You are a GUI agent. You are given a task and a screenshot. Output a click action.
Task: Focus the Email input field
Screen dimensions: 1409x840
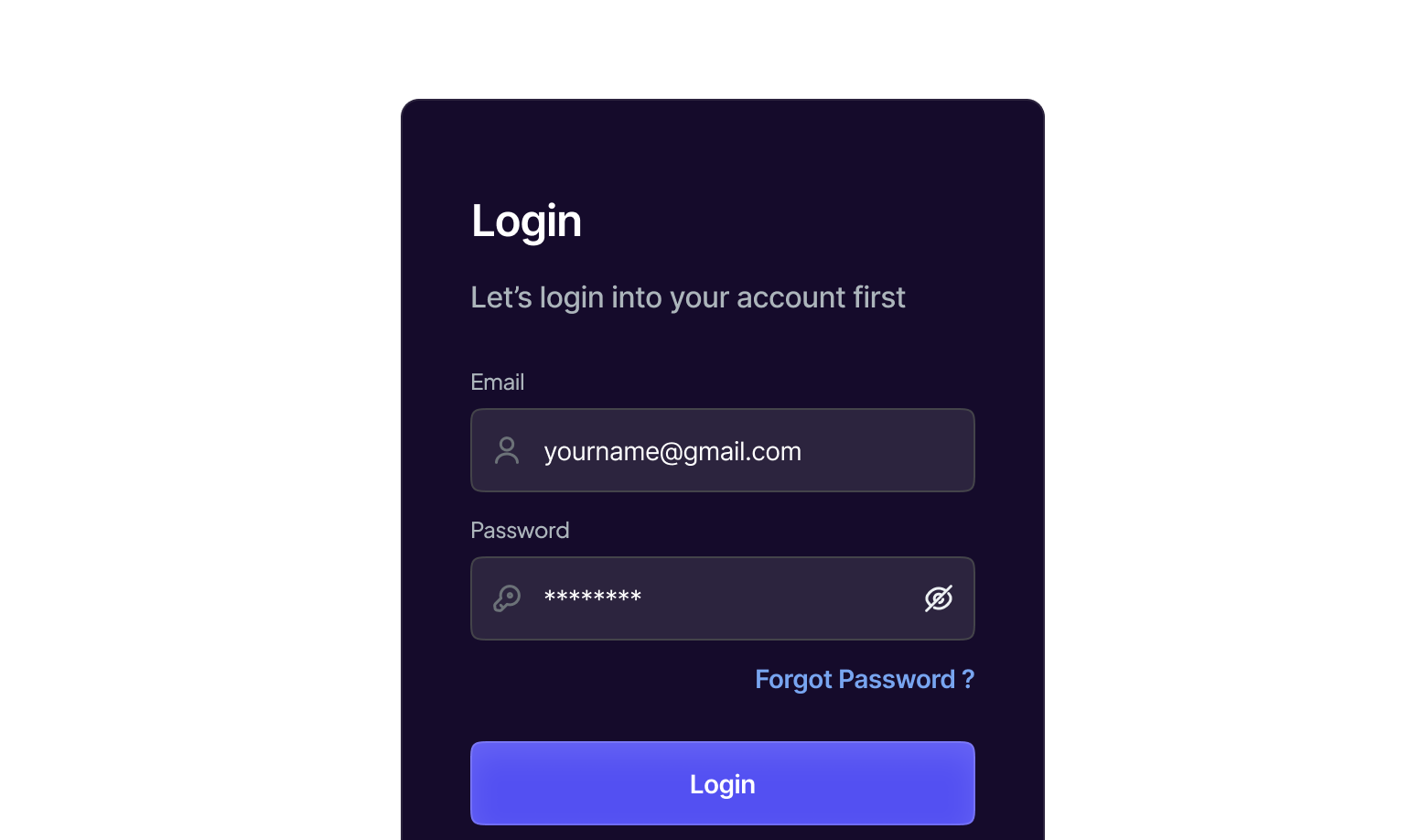pos(723,450)
